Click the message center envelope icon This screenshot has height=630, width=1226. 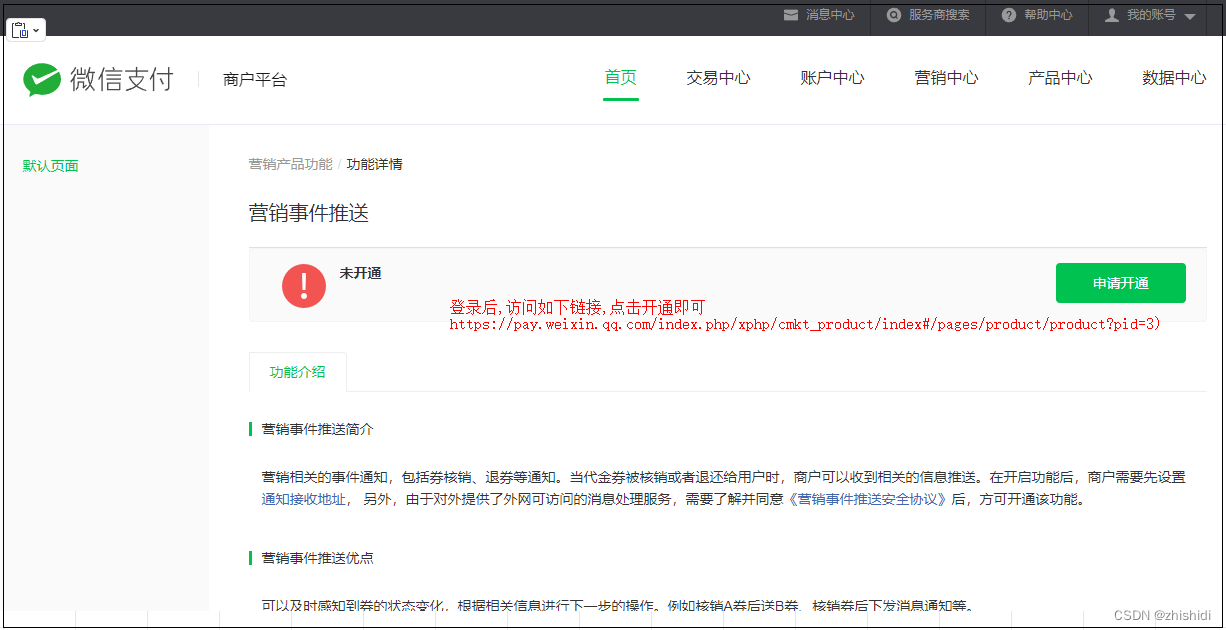791,15
